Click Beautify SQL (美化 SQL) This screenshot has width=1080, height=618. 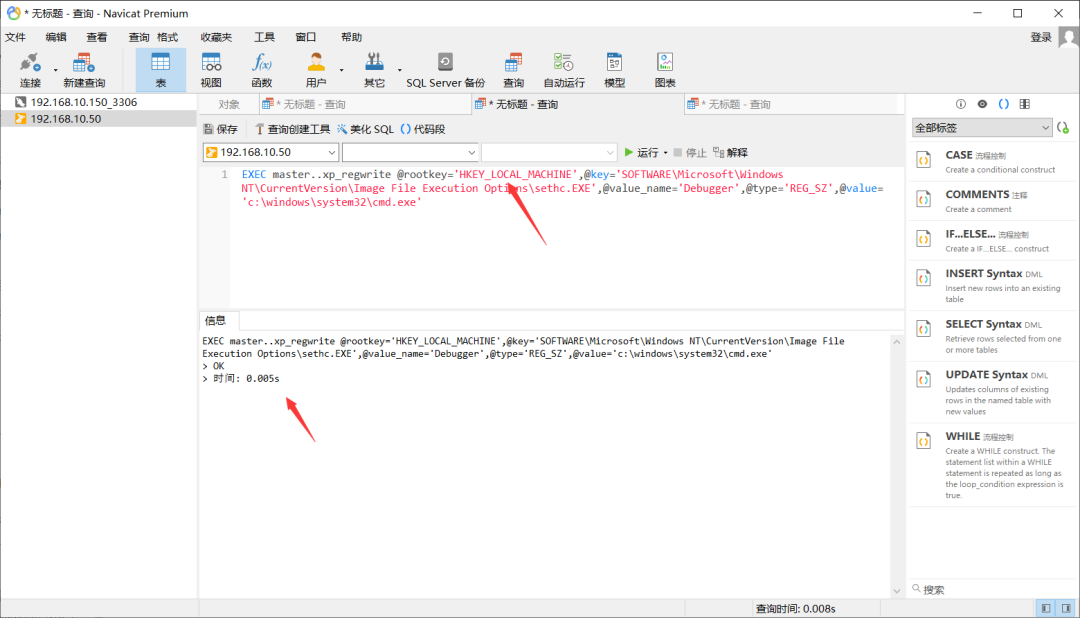tap(365, 129)
